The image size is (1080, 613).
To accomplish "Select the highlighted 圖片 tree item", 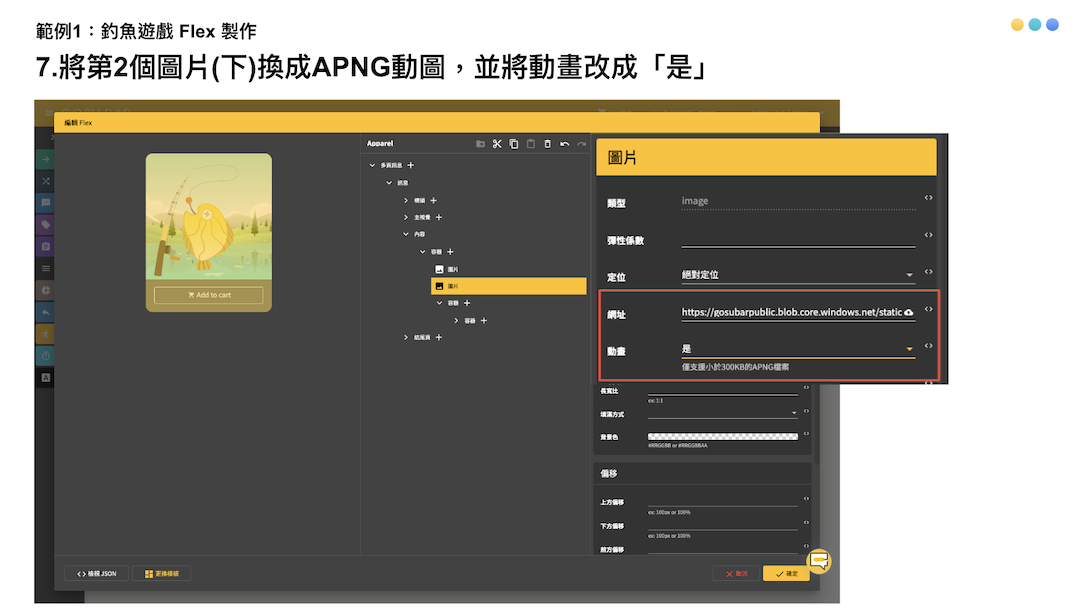I will pyautogui.click(x=508, y=286).
